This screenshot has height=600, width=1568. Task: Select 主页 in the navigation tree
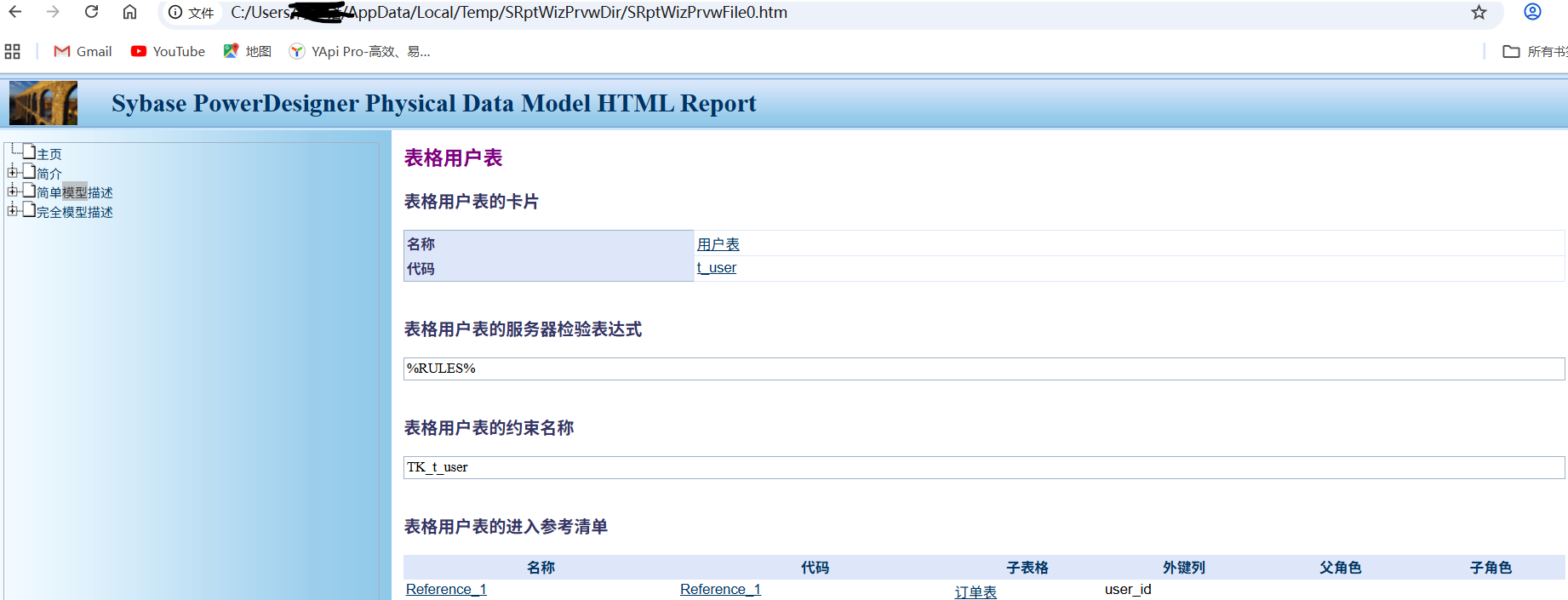[49, 154]
